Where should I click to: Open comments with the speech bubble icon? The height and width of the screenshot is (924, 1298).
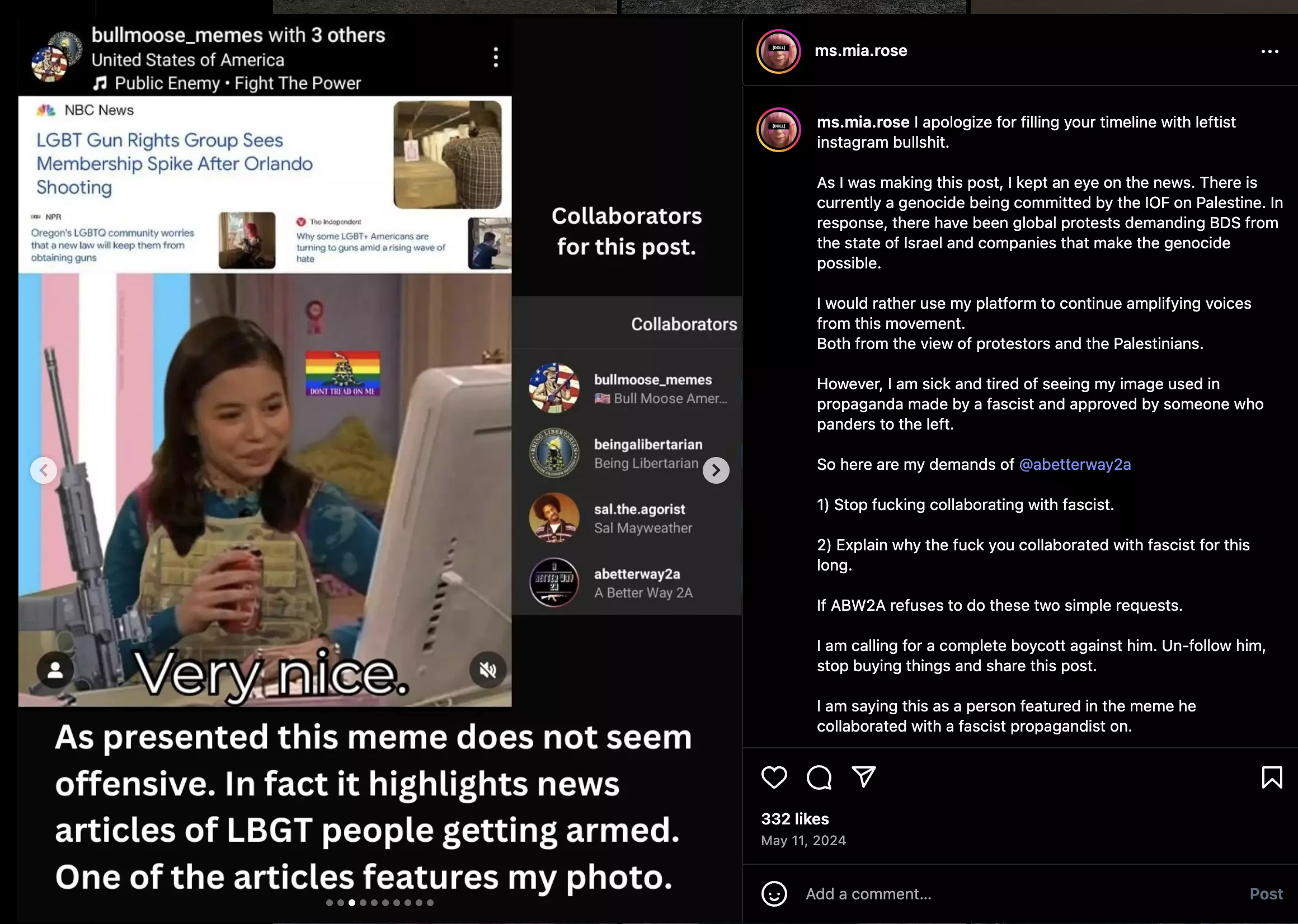pyautogui.click(x=819, y=777)
